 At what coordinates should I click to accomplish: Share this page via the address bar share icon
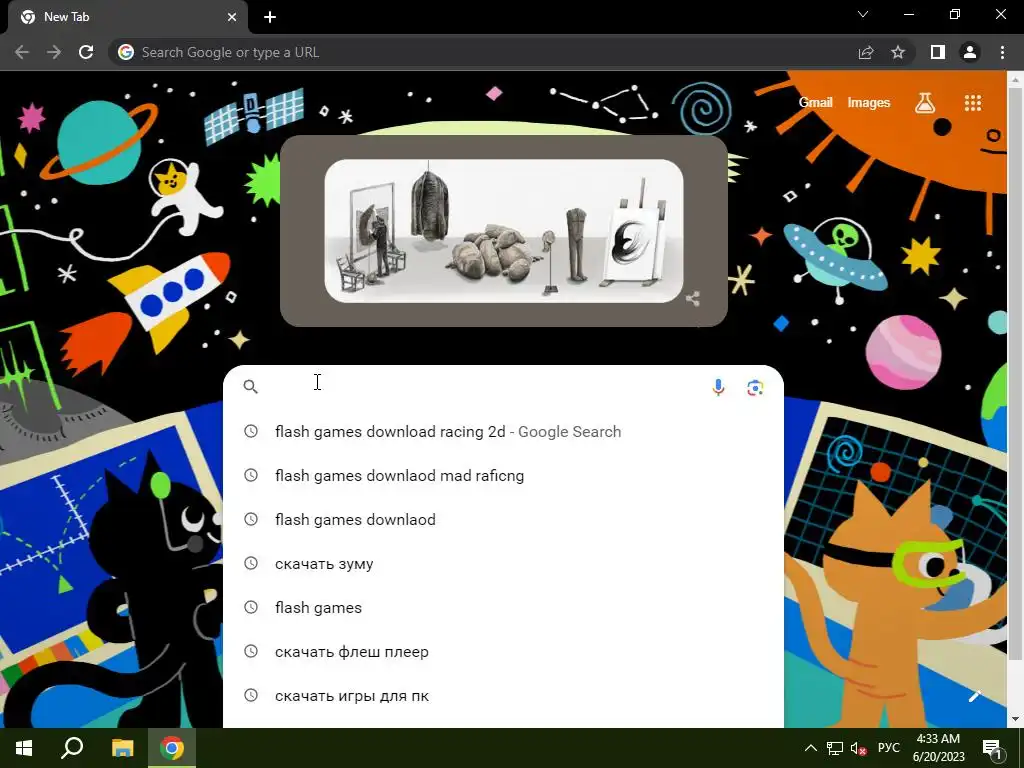(866, 52)
